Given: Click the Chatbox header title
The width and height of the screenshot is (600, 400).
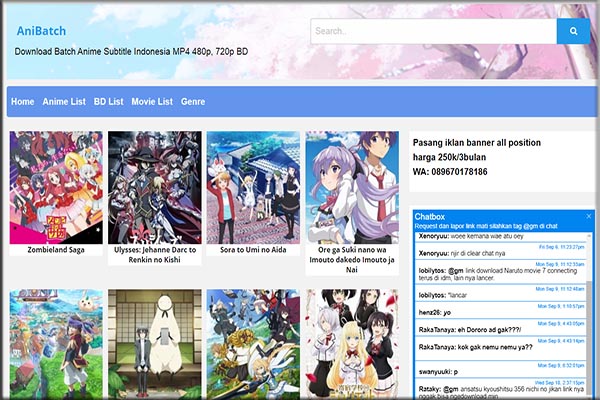Looking at the screenshot, I should coord(430,217).
